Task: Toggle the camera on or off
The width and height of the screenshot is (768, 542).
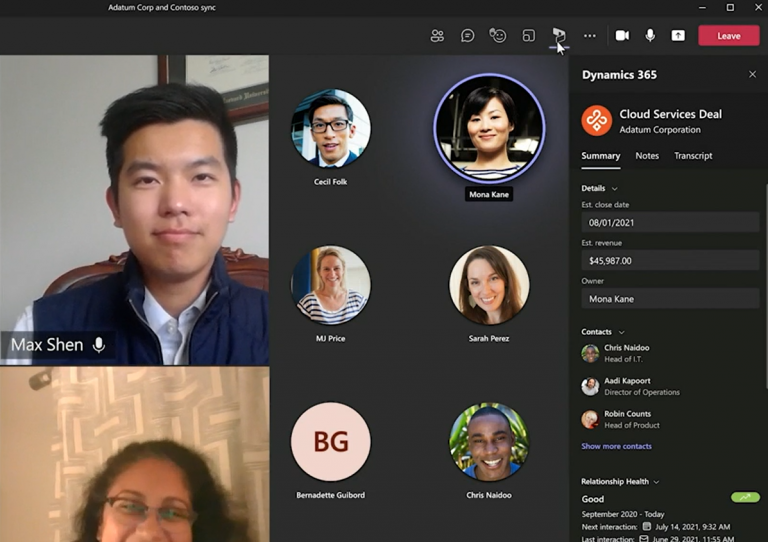Action: pos(622,36)
